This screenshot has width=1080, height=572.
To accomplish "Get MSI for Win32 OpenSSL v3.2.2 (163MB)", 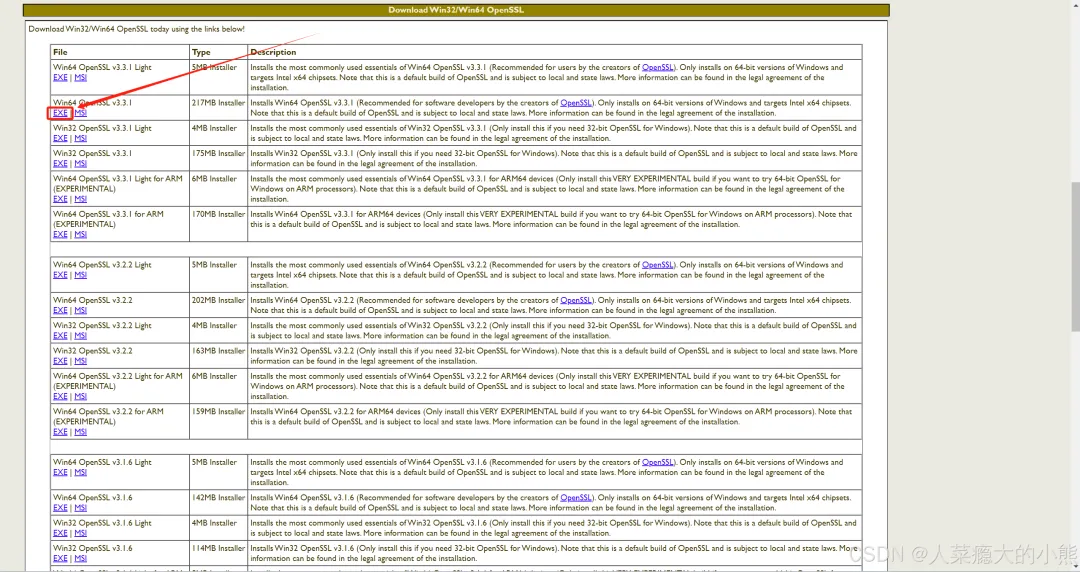I will 81,361.
